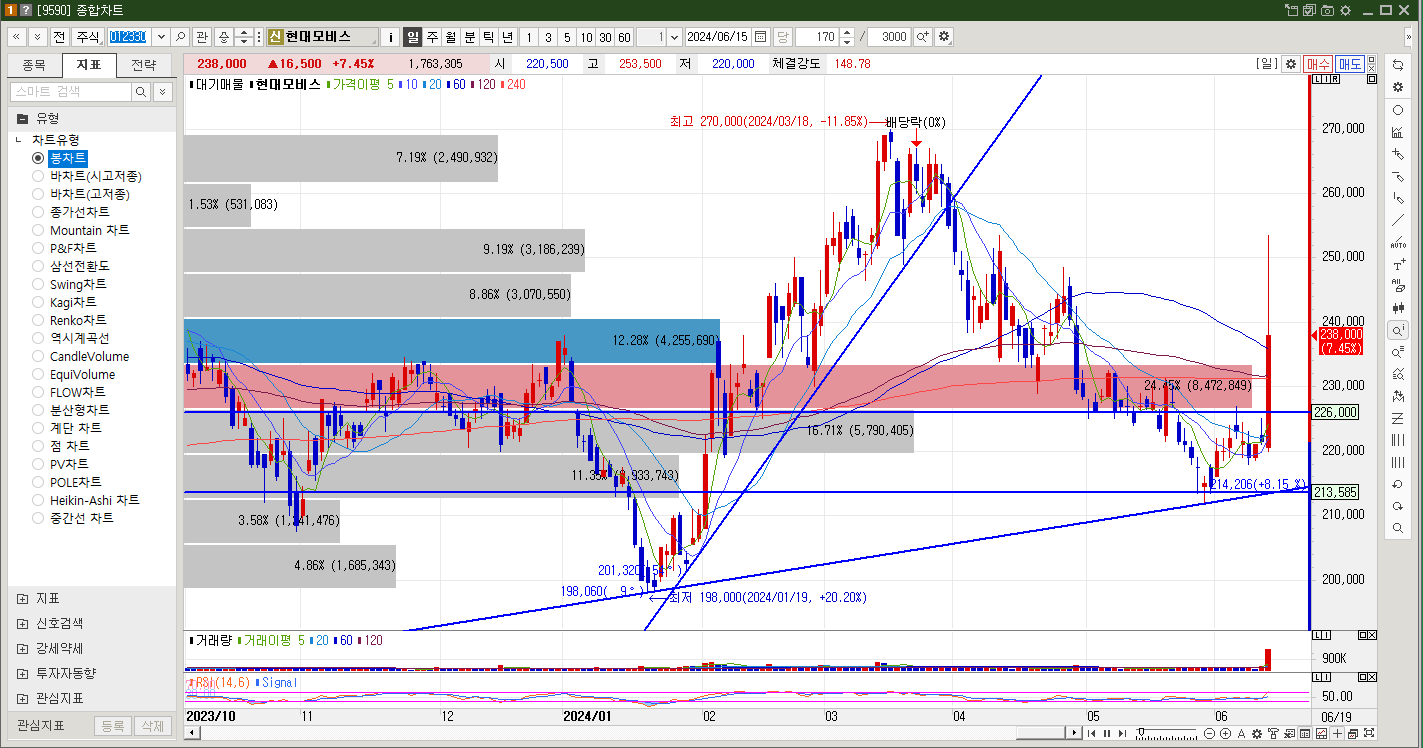Click the 당 button beside date field
This screenshot has height=748, width=1423.
click(x=783, y=37)
